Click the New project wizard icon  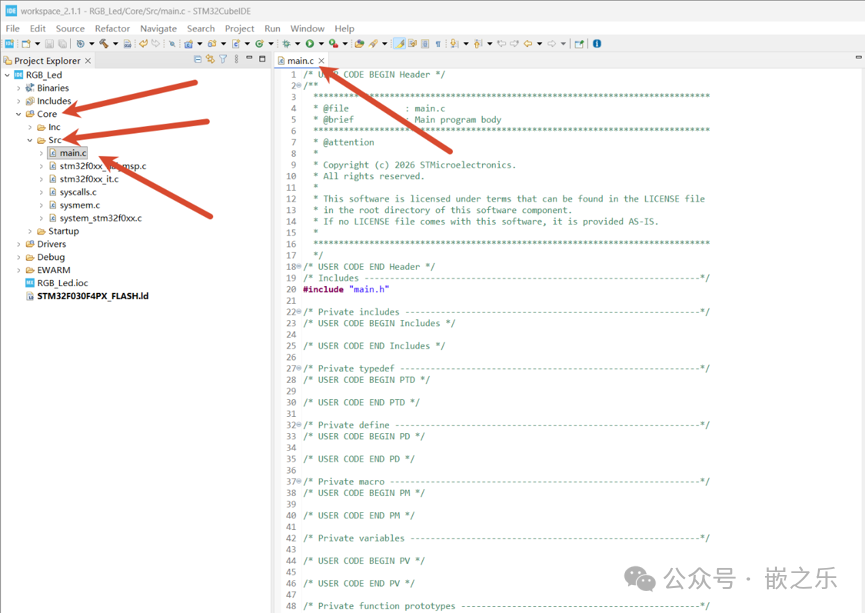point(26,44)
